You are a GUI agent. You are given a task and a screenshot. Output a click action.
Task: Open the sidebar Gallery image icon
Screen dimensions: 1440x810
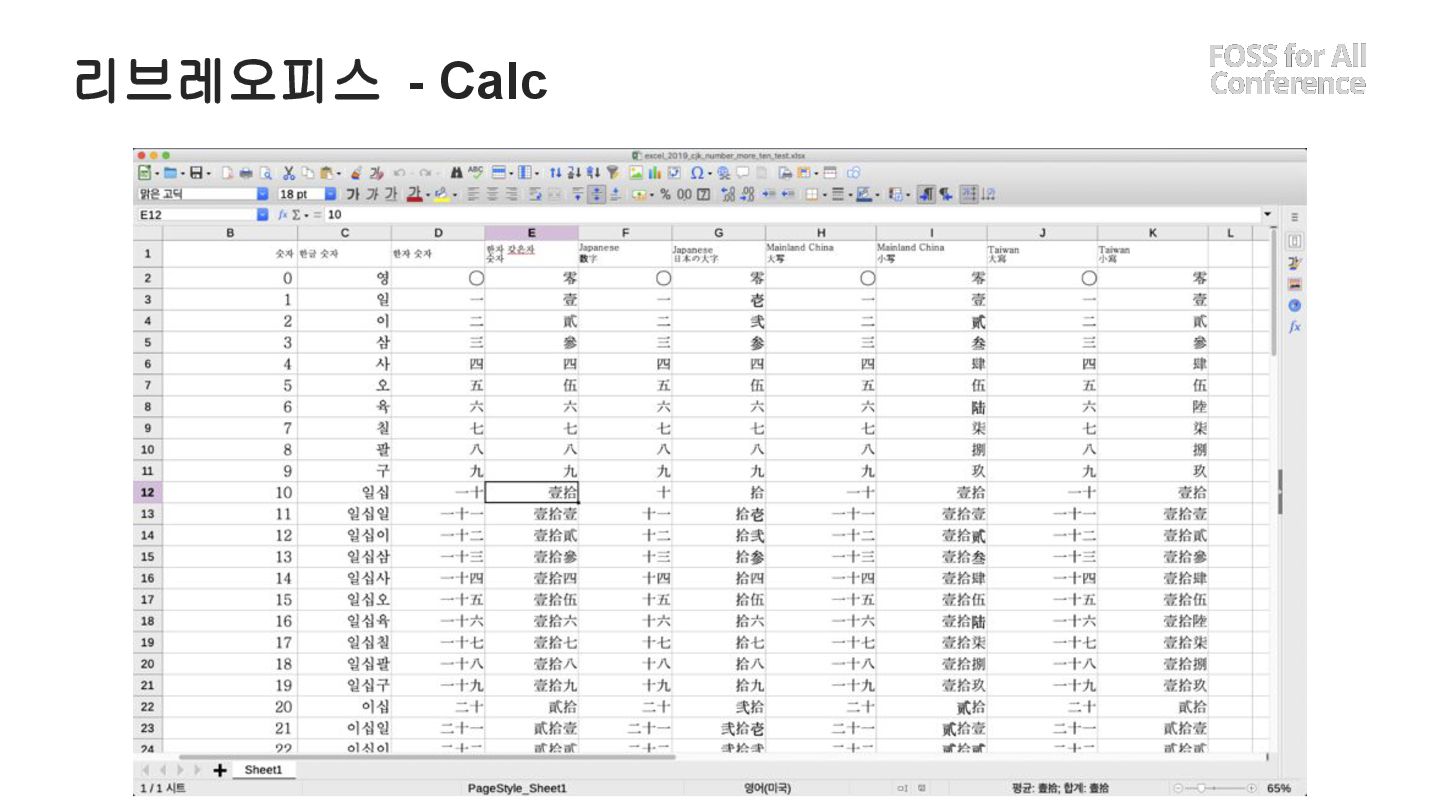[1294, 284]
